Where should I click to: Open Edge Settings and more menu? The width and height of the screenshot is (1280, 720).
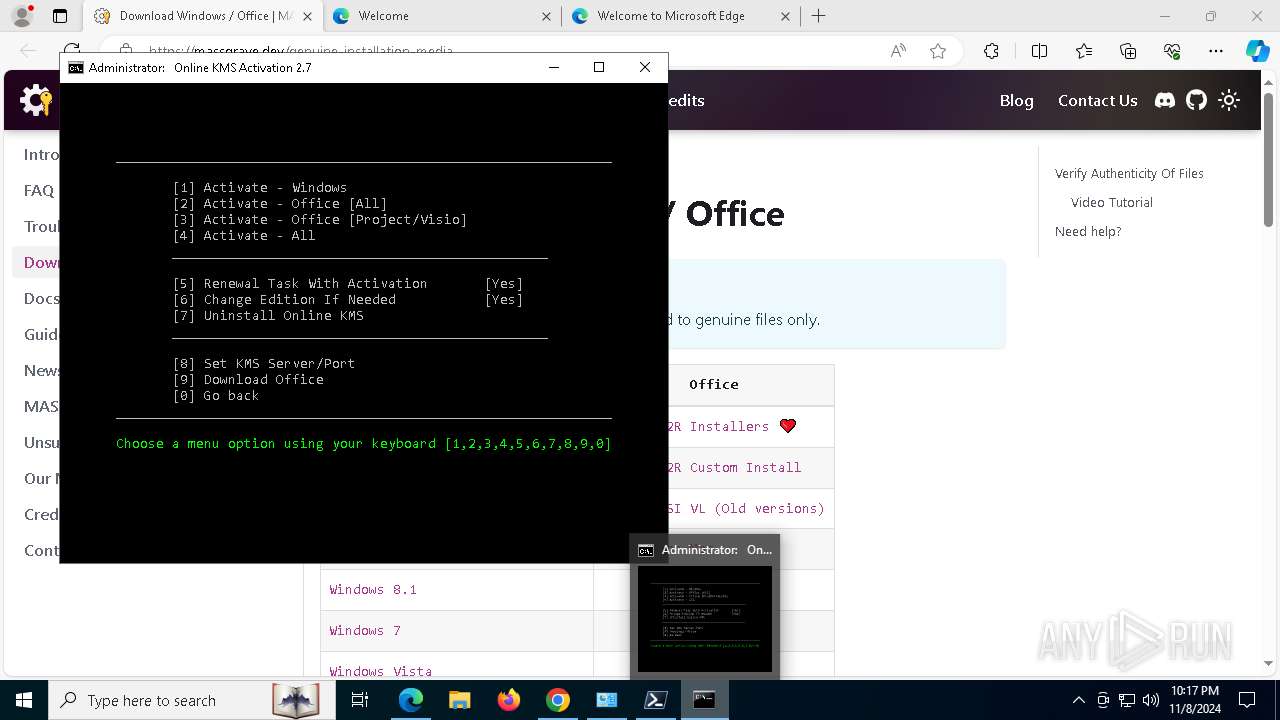pyautogui.click(x=1216, y=51)
